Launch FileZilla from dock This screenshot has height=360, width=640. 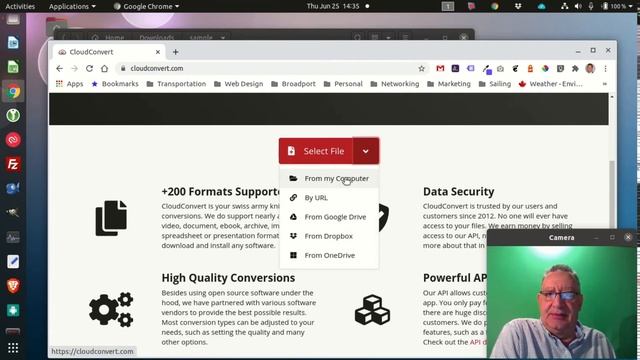(x=13, y=164)
